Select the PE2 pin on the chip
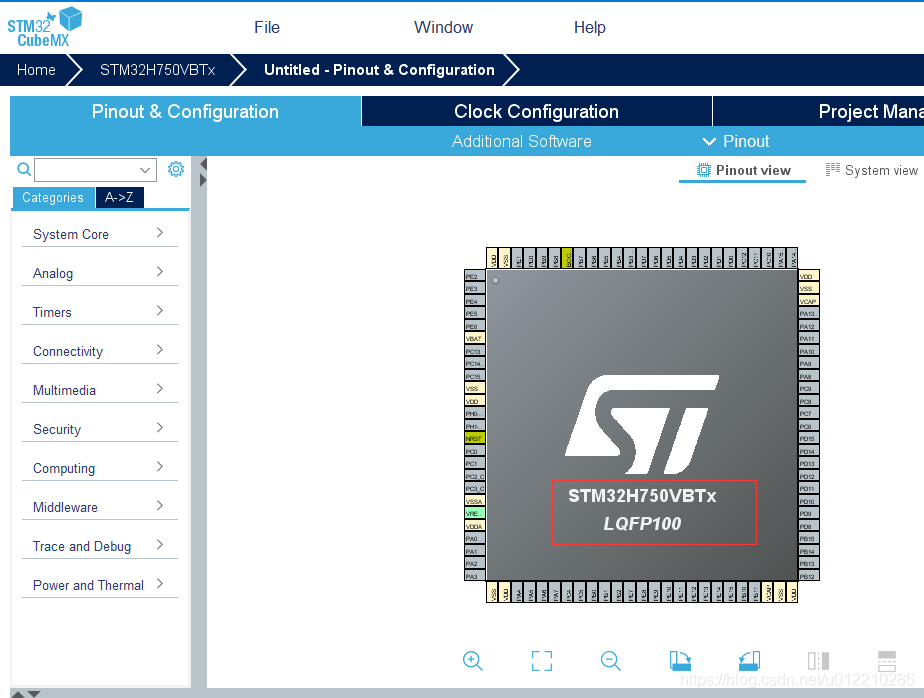 [x=474, y=276]
